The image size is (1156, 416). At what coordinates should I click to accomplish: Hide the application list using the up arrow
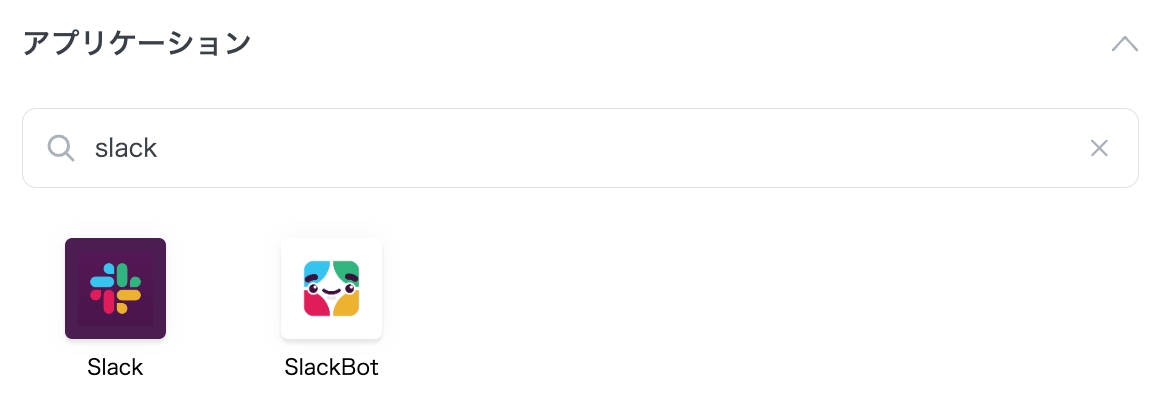click(1125, 44)
